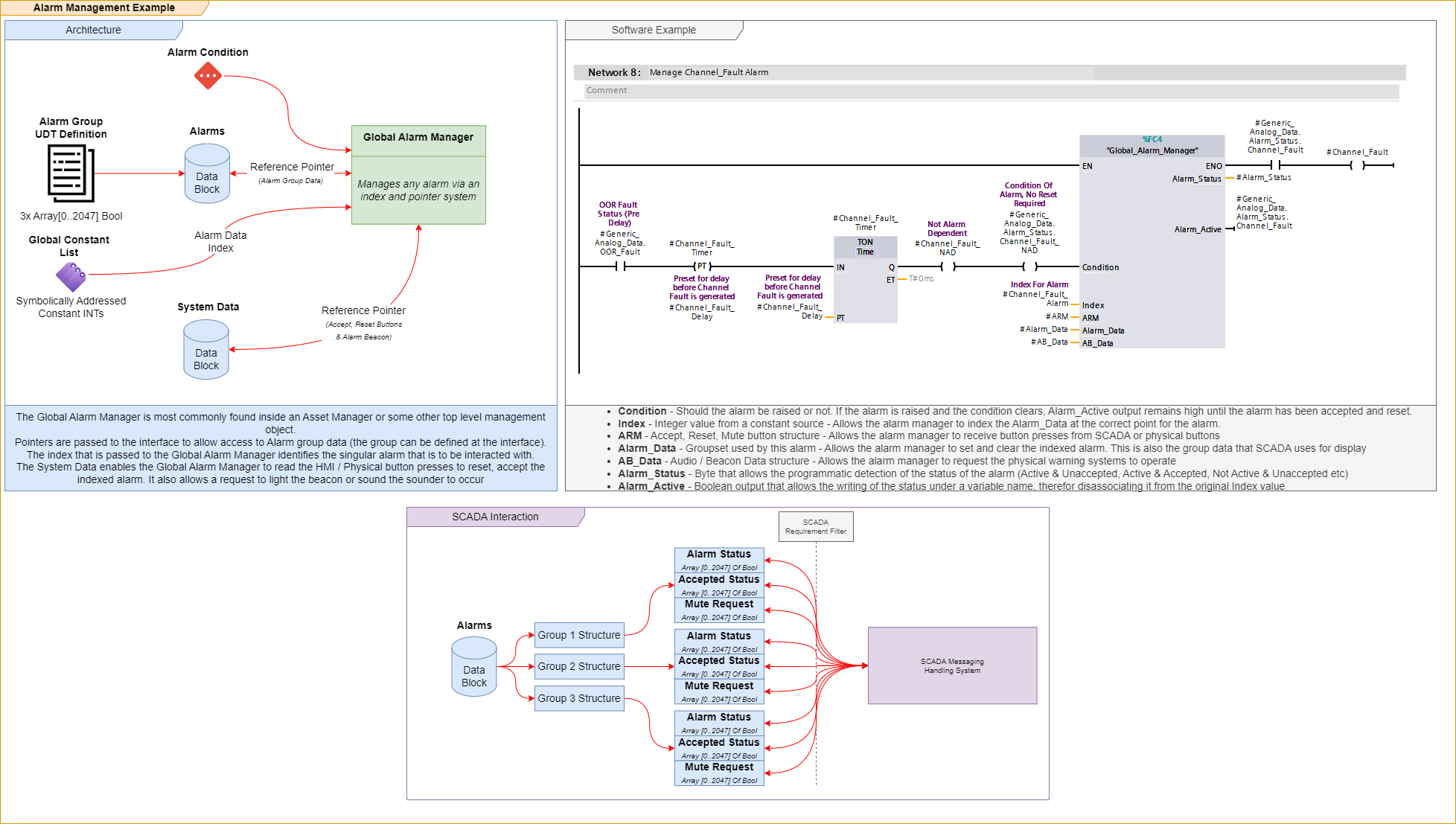Viewport: 1456px width, 824px height.
Task: Select the Alarm Group UDT document icon
Action: click(x=71, y=173)
